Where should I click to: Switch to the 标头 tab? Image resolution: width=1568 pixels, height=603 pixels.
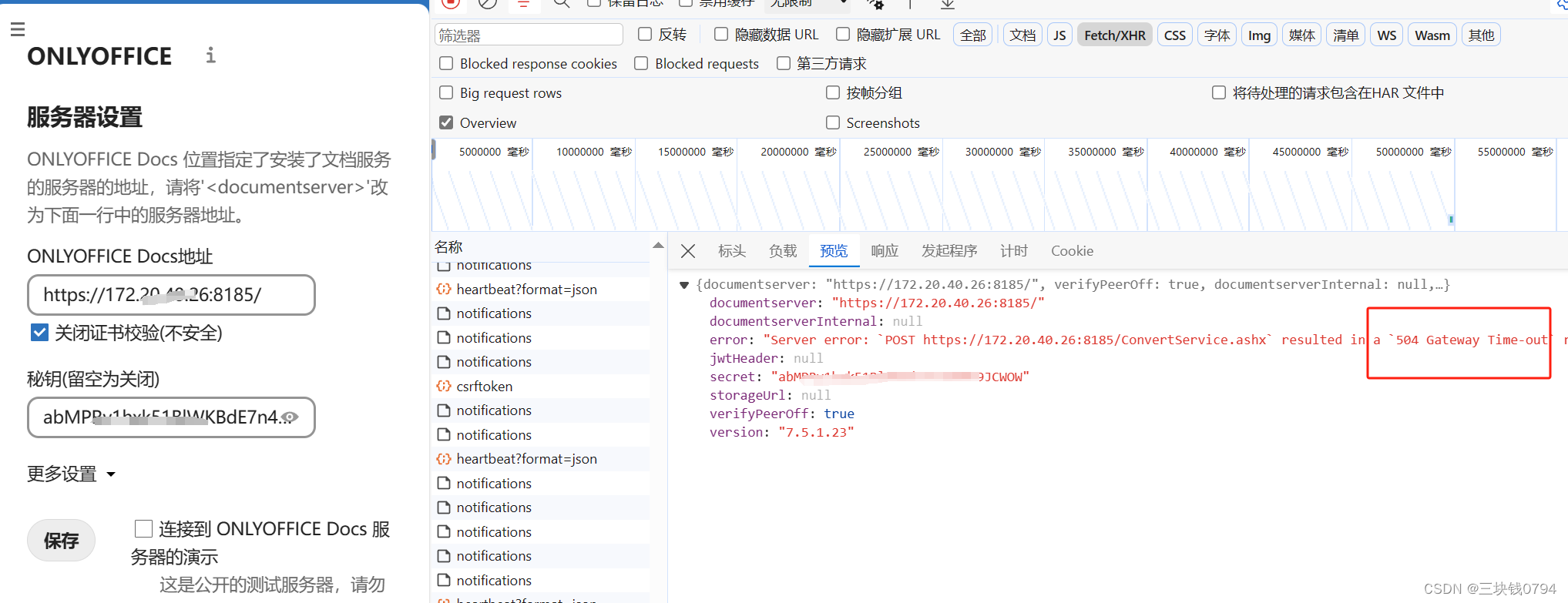click(732, 251)
